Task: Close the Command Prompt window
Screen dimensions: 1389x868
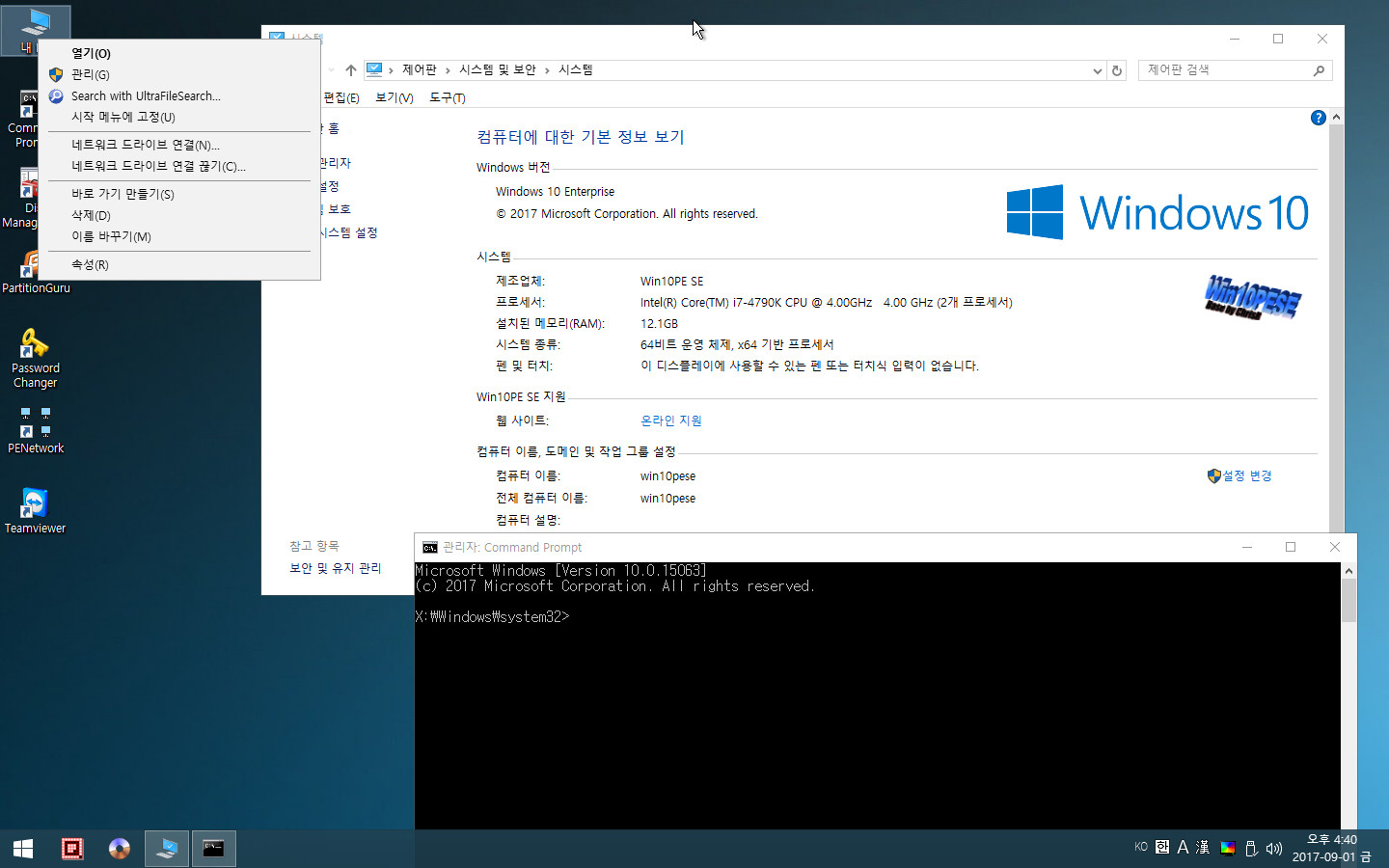Action: pos(1335,547)
